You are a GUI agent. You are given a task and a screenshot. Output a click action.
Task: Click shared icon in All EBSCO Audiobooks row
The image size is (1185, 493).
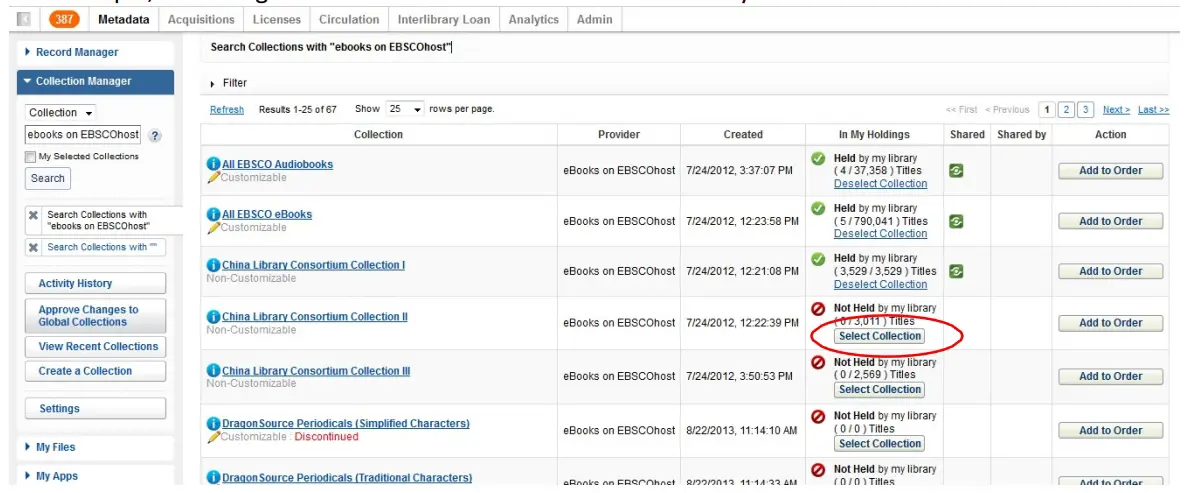[956, 171]
